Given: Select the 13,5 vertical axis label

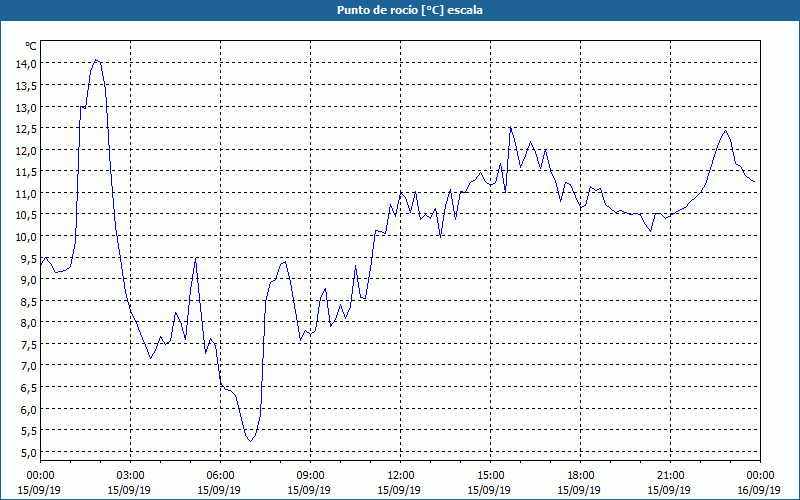Looking at the screenshot, I should pos(26,85).
